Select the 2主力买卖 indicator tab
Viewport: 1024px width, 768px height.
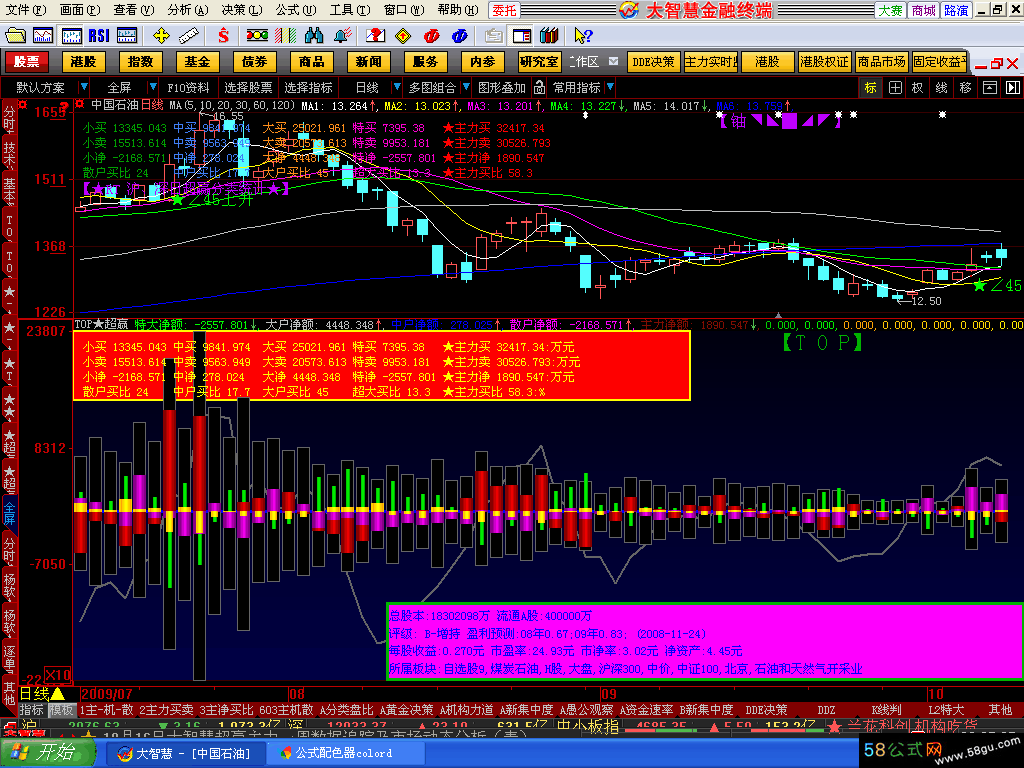[x=167, y=710]
